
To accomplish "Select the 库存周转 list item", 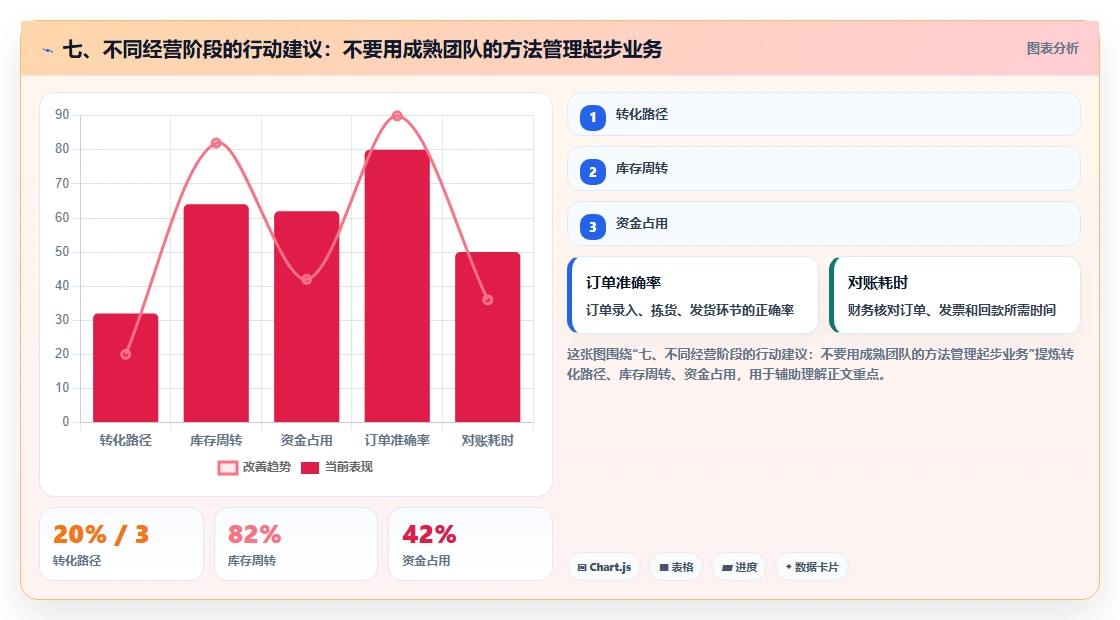I will (x=824, y=169).
